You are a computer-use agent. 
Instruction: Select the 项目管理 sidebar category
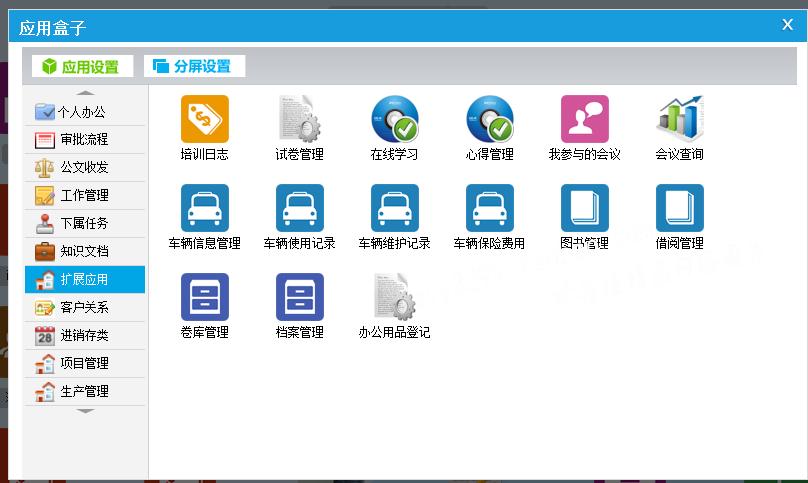pyautogui.click(x=84, y=364)
